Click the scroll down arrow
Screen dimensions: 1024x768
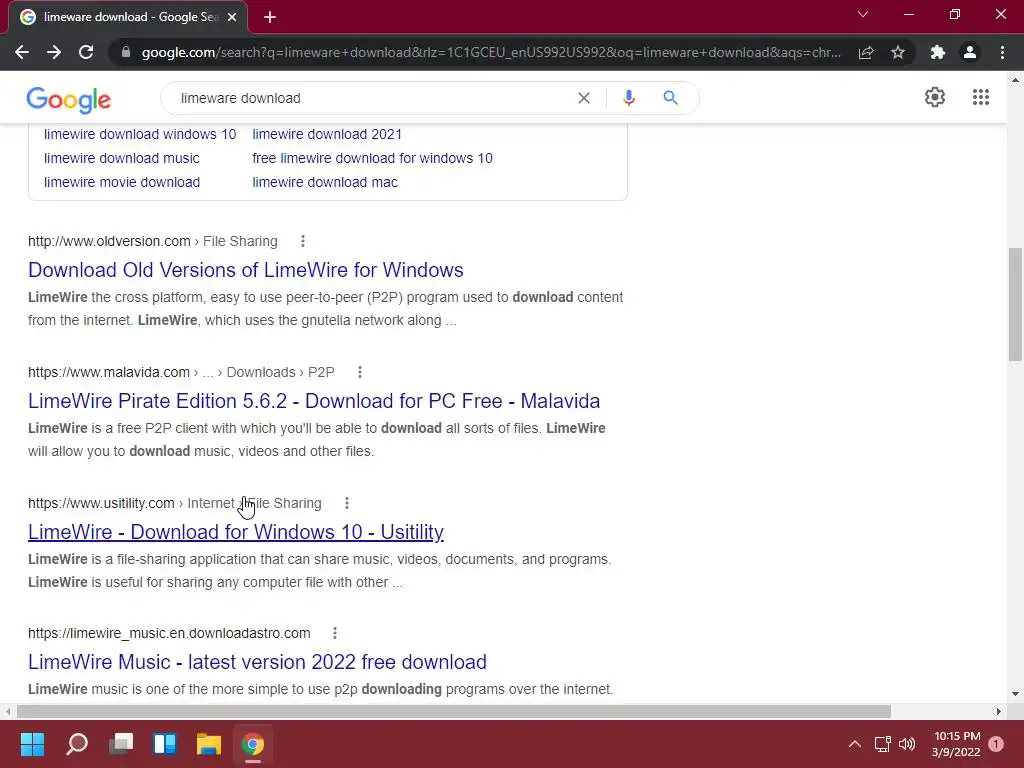(x=1015, y=694)
